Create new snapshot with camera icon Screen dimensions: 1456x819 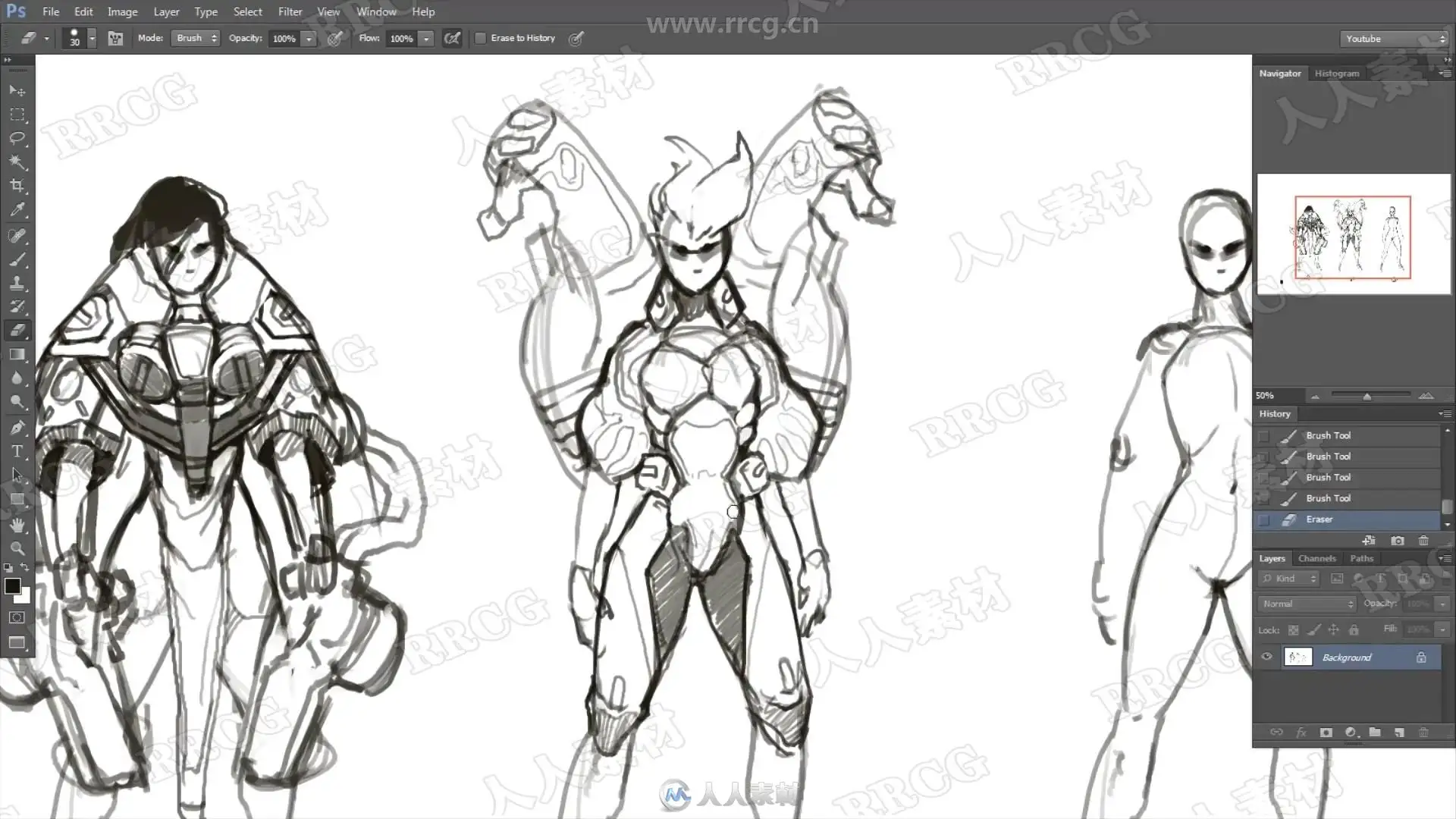coord(1397,541)
